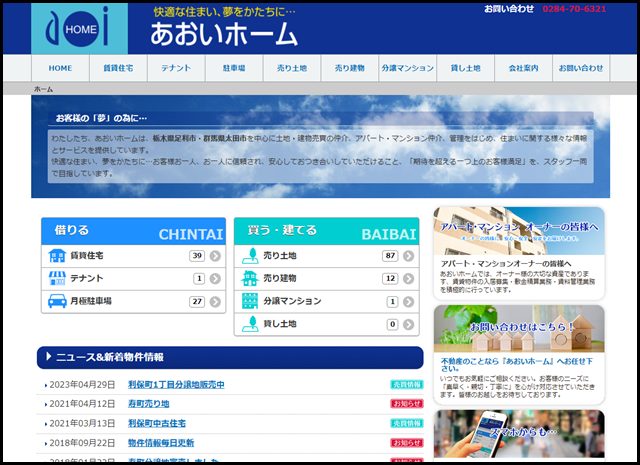Click the あおいホーム site title
The height and width of the screenshot is (465, 640).
click(224, 34)
